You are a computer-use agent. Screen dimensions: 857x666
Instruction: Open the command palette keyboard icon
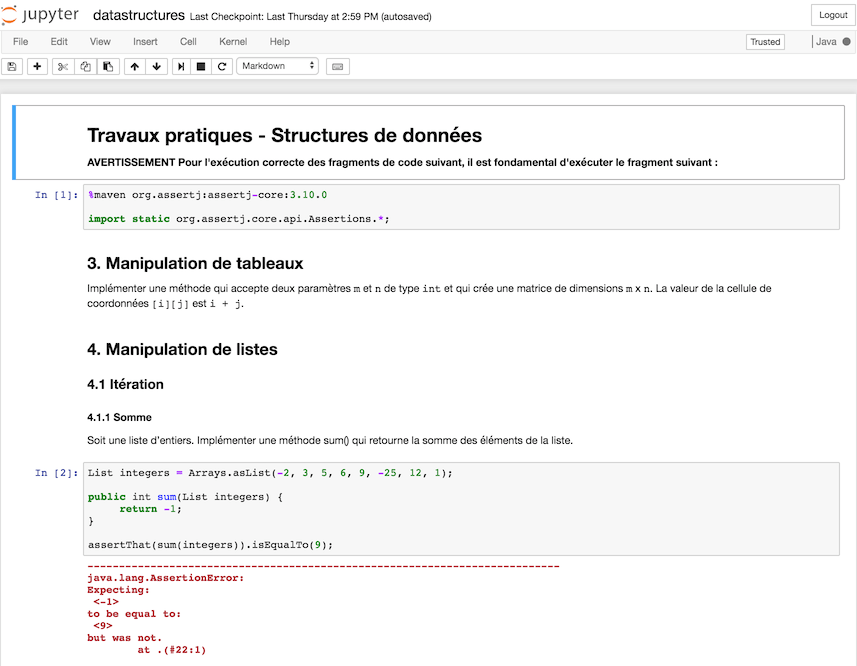[335, 66]
